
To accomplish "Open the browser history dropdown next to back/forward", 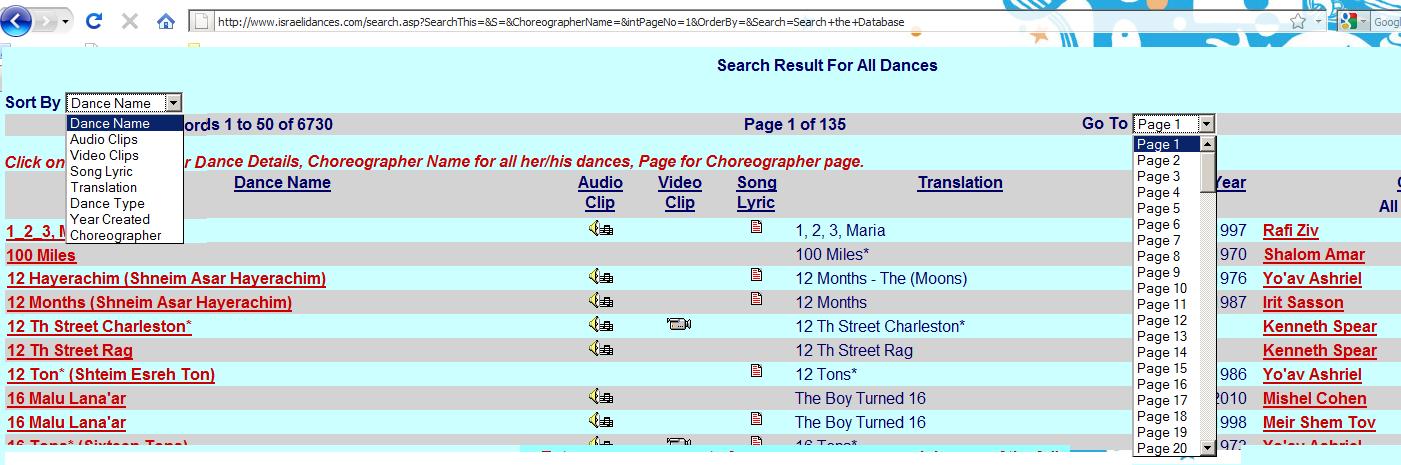I will click(x=66, y=21).
